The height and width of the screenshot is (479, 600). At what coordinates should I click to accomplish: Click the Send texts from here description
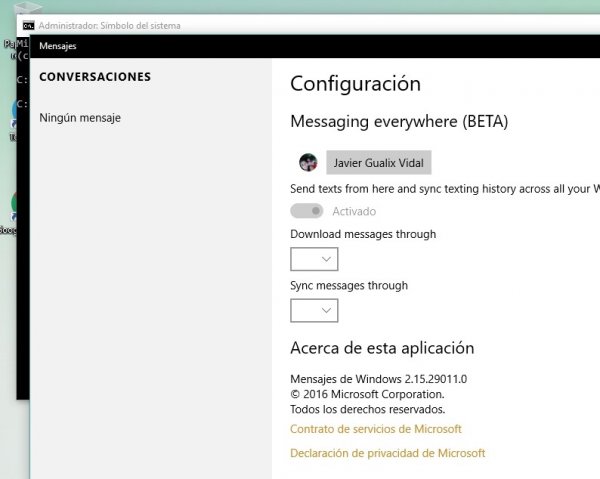pyautogui.click(x=445, y=189)
